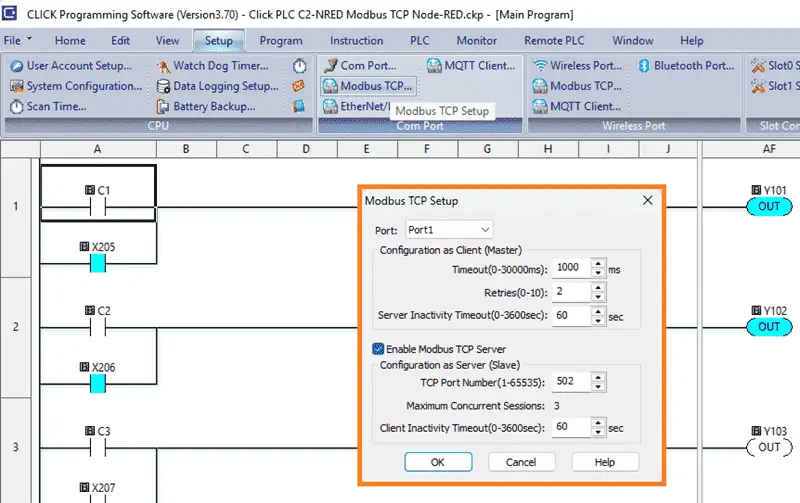This screenshot has width=800, height=503.
Task: Confirm the dialog with OK
Action: (x=438, y=462)
